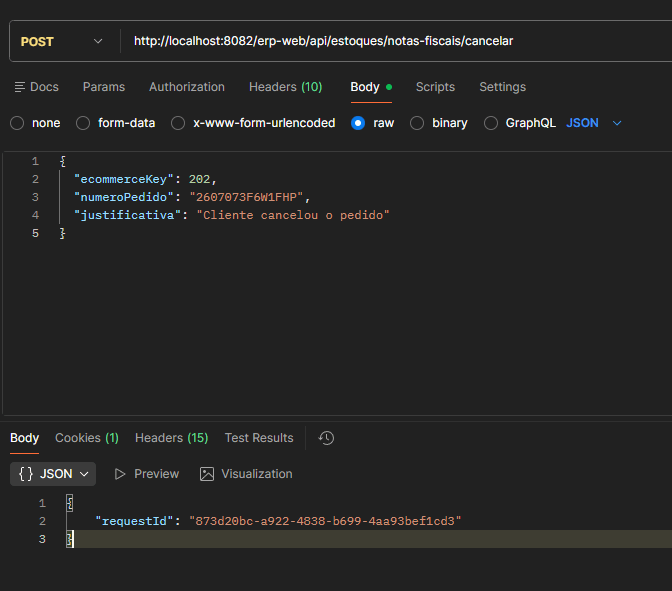The height and width of the screenshot is (591, 672).
Task: Click the closing brace on response line 3
Action: click(69, 539)
